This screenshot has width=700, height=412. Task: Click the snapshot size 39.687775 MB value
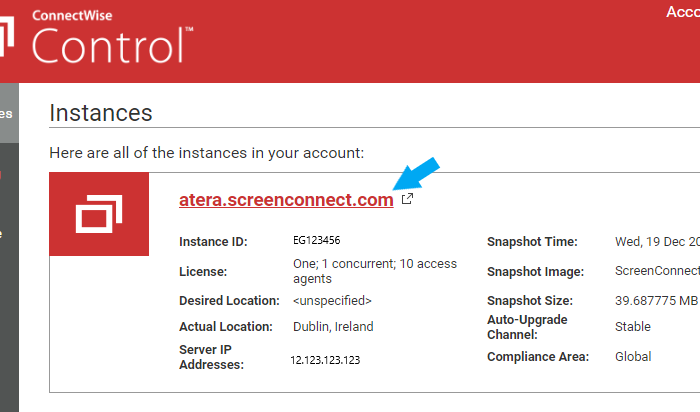[x=656, y=300]
